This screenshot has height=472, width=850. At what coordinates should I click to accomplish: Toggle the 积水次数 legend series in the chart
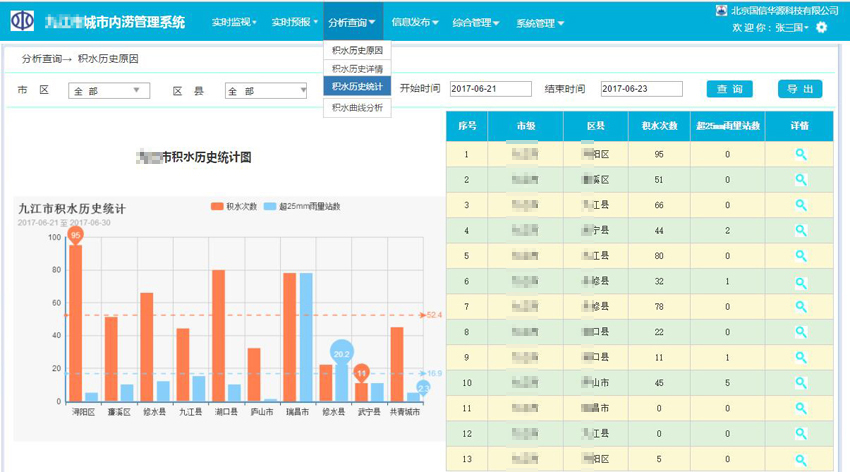tap(230, 206)
